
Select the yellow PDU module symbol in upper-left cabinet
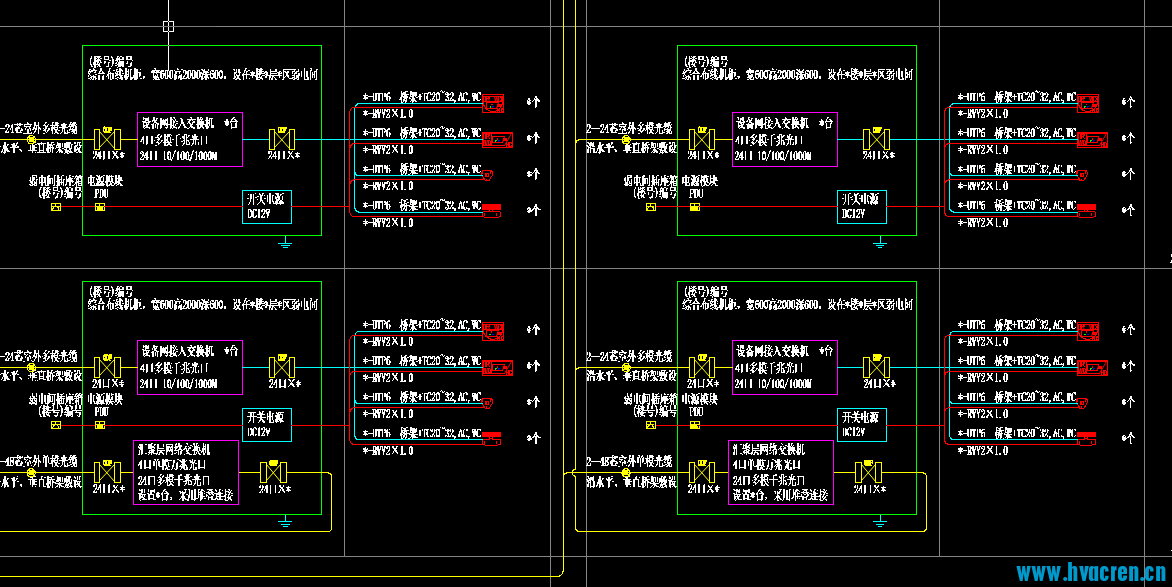(x=100, y=207)
